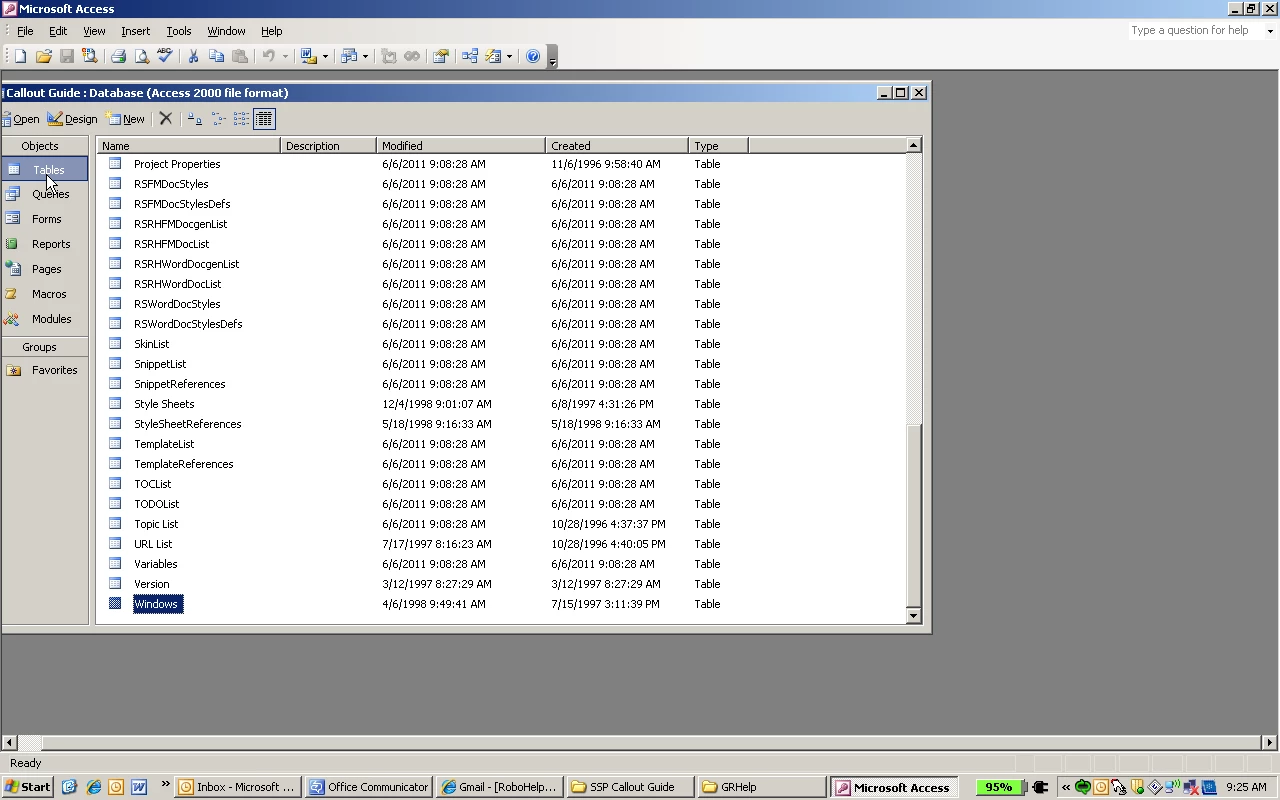
Task: Click the table list scroll down arrow
Action: (x=913, y=616)
